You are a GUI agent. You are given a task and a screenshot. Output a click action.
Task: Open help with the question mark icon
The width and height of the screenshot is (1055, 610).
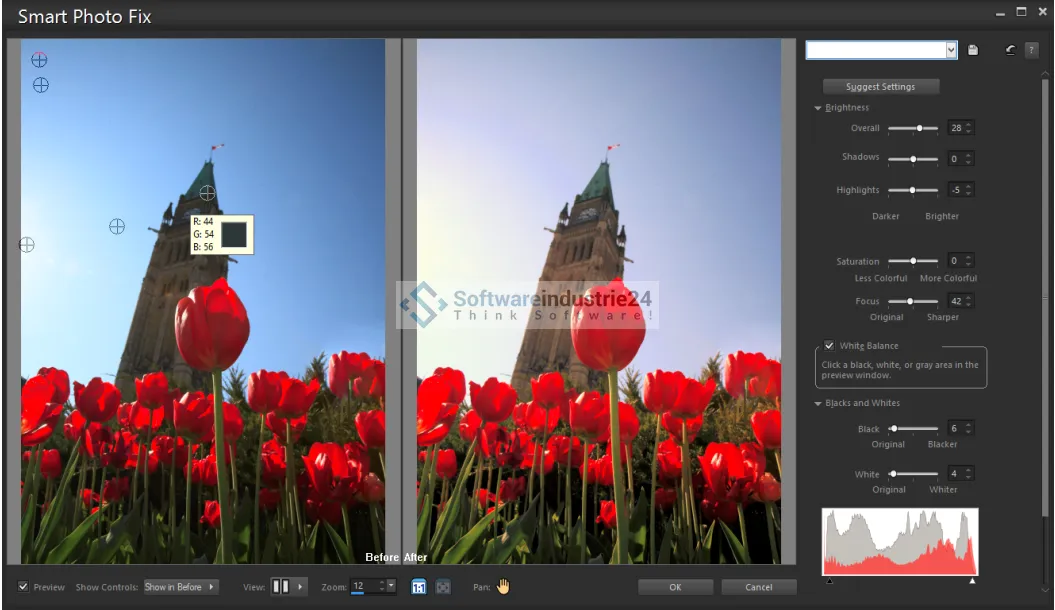pyautogui.click(x=1031, y=50)
